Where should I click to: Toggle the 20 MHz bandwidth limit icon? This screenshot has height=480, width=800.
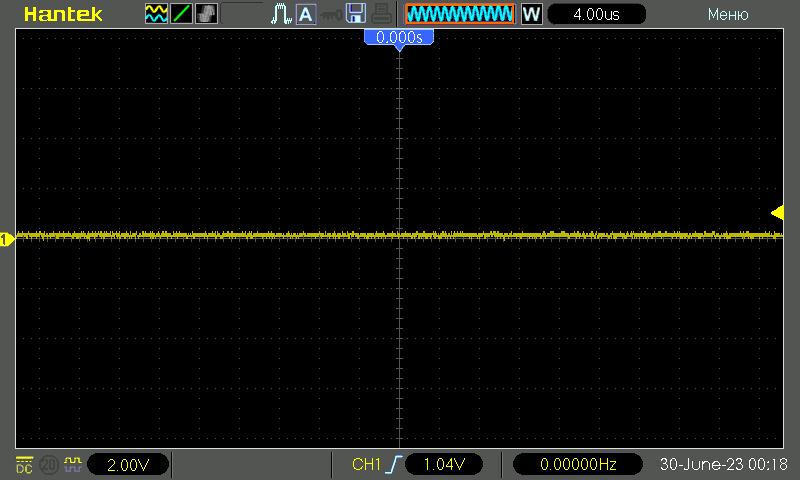coord(48,464)
